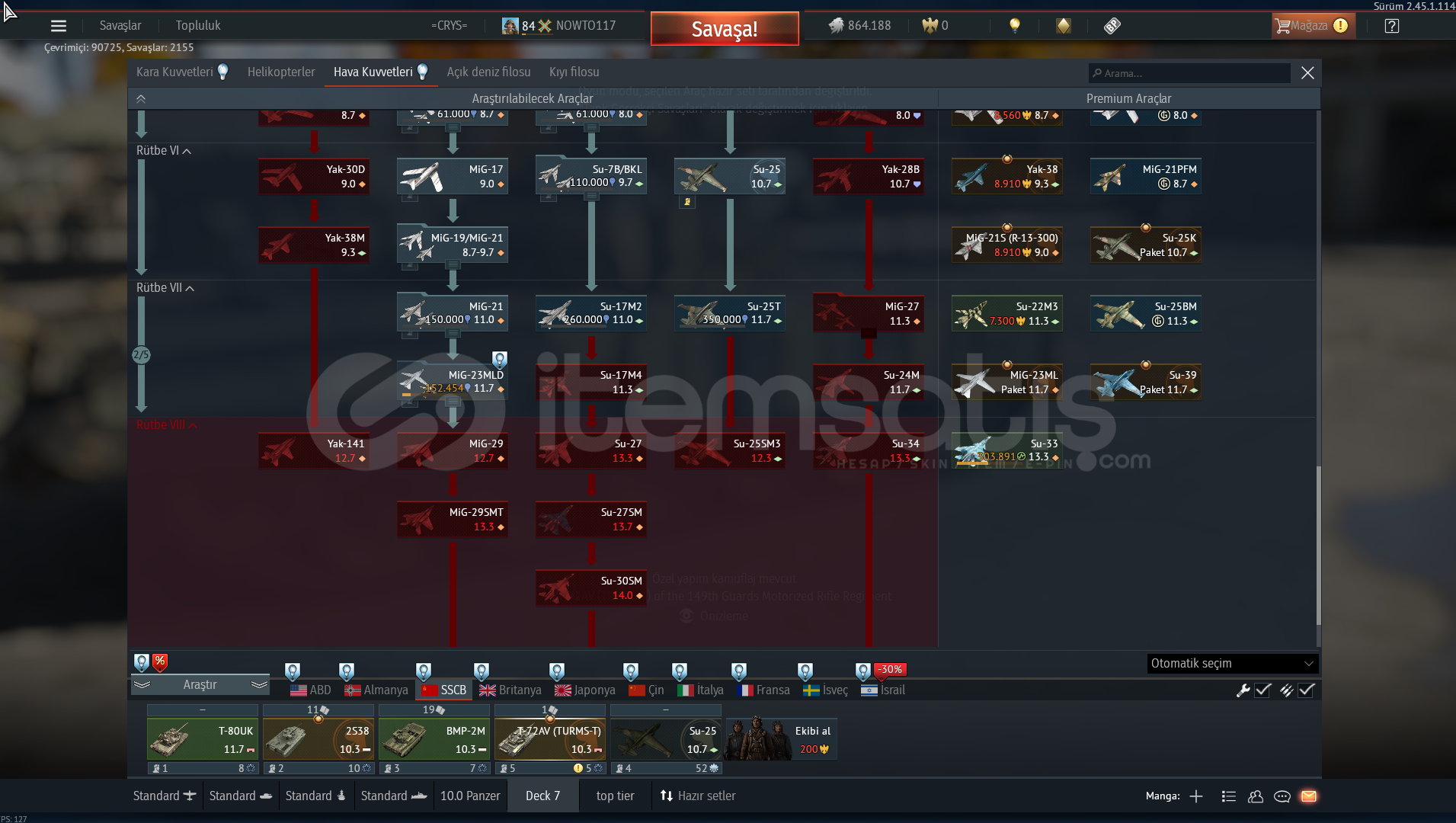
Task: Open the unread mail envelope icon
Action: click(x=1309, y=796)
